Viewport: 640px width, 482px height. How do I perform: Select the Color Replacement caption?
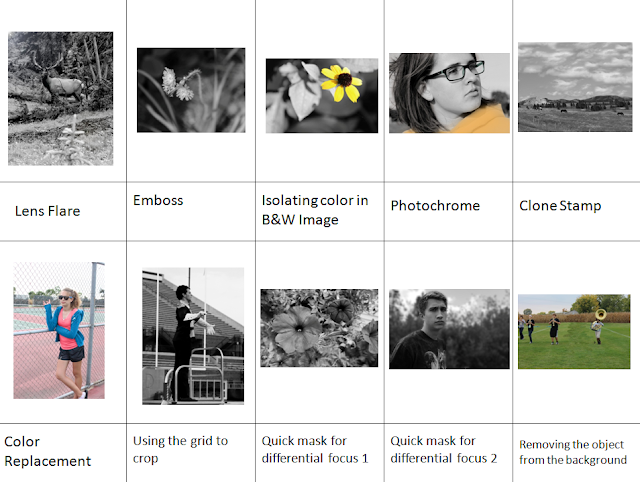coord(47,451)
